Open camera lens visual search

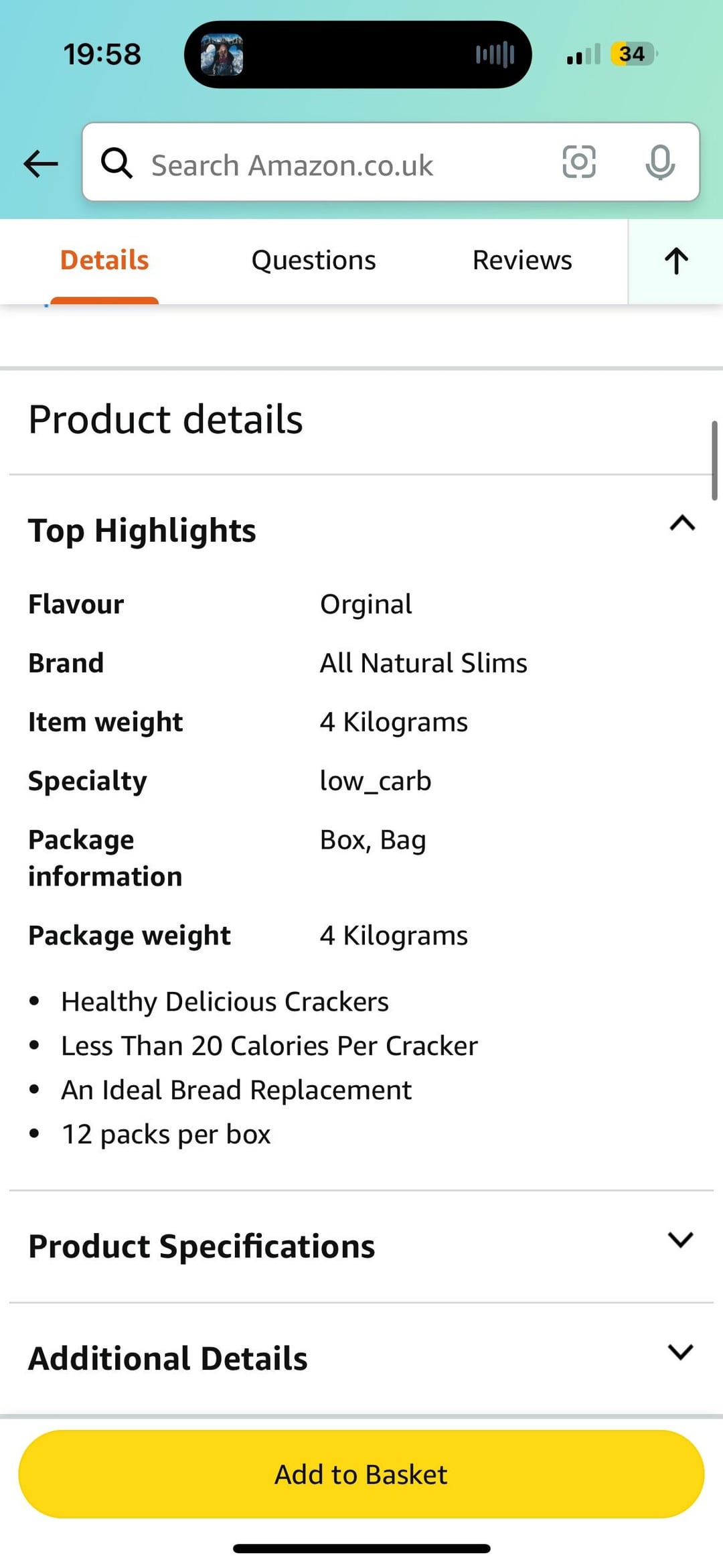pos(579,162)
